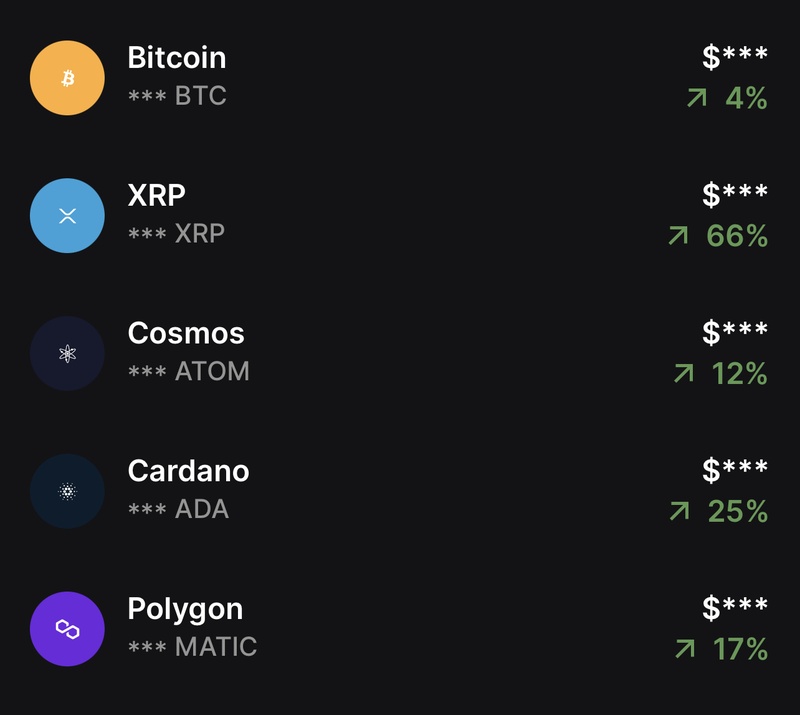Click the blue XRP coin icon
This screenshot has width=800, height=715.
pos(67,216)
